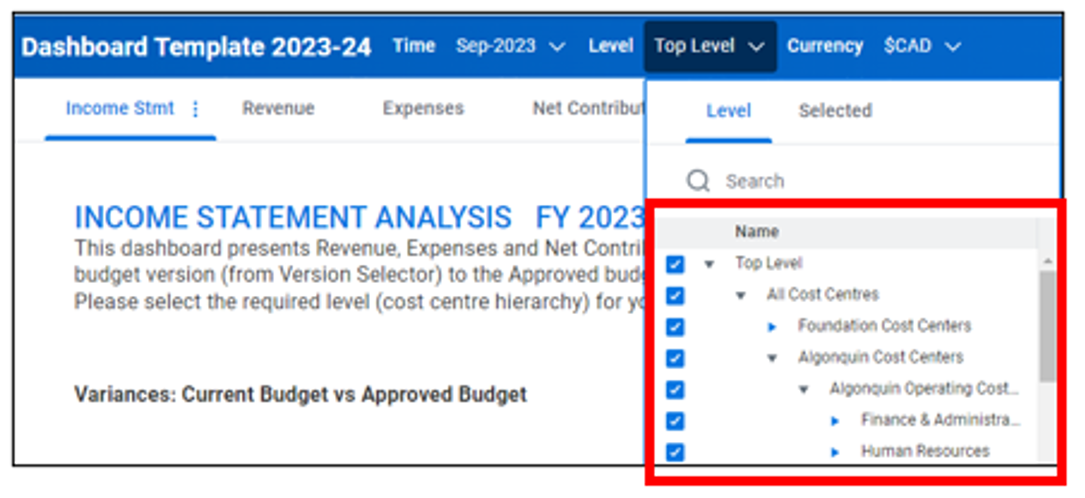Expand the Finance & Administration node
The image size is (1085, 498).
pos(836,421)
